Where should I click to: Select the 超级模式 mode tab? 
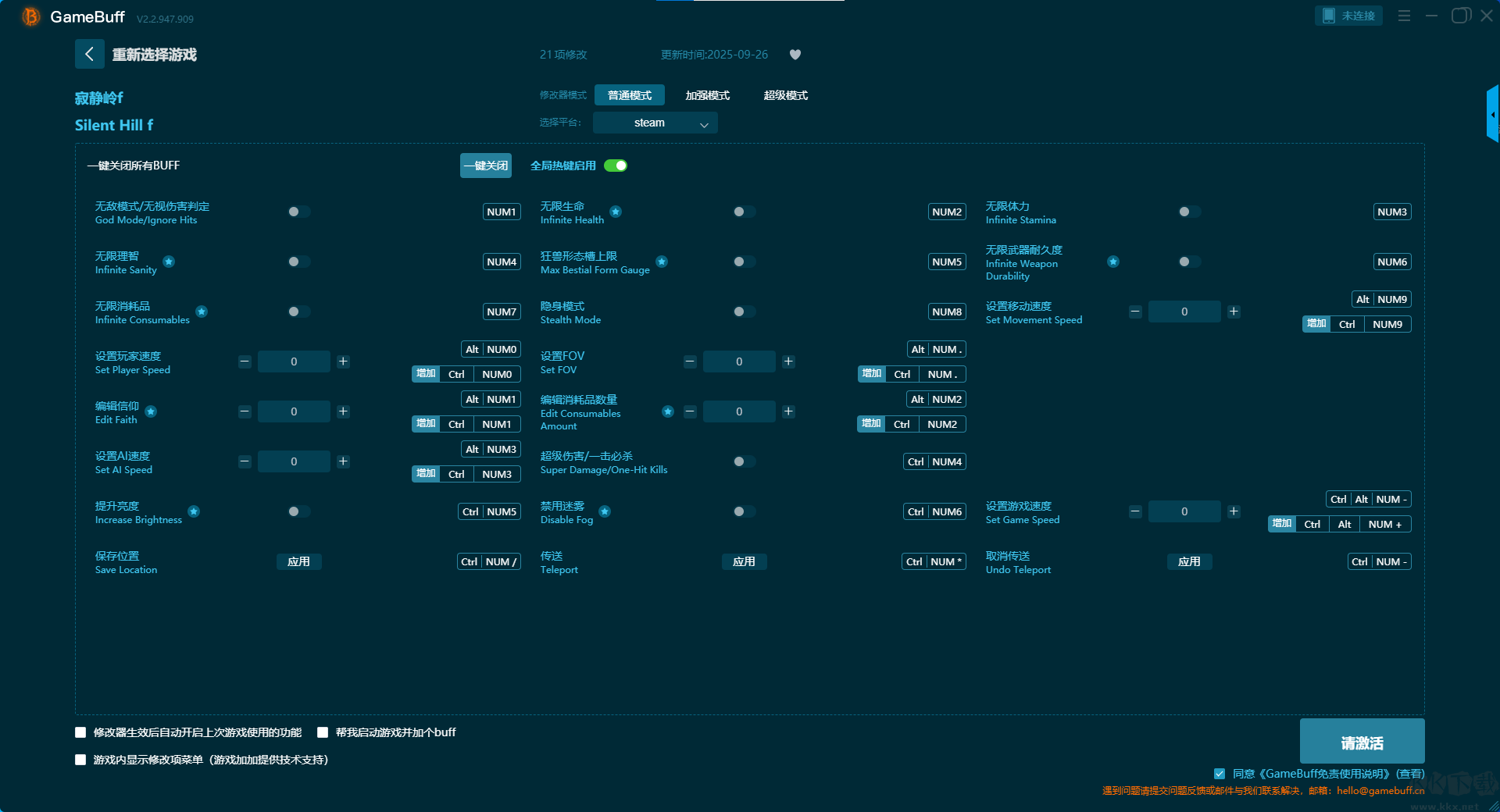point(785,95)
